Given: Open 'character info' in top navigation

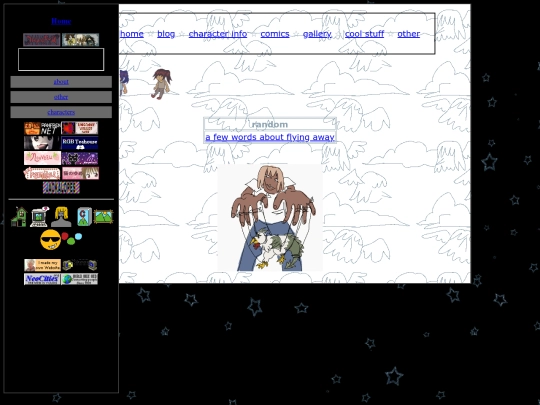Looking at the screenshot, I should click(218, 34).
